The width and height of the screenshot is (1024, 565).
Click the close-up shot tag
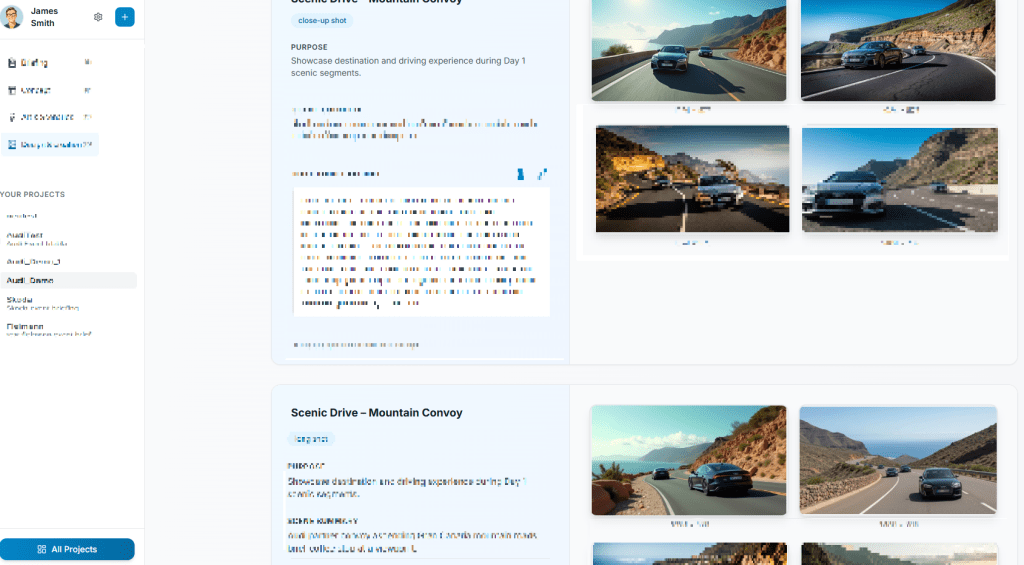[322, 21]
